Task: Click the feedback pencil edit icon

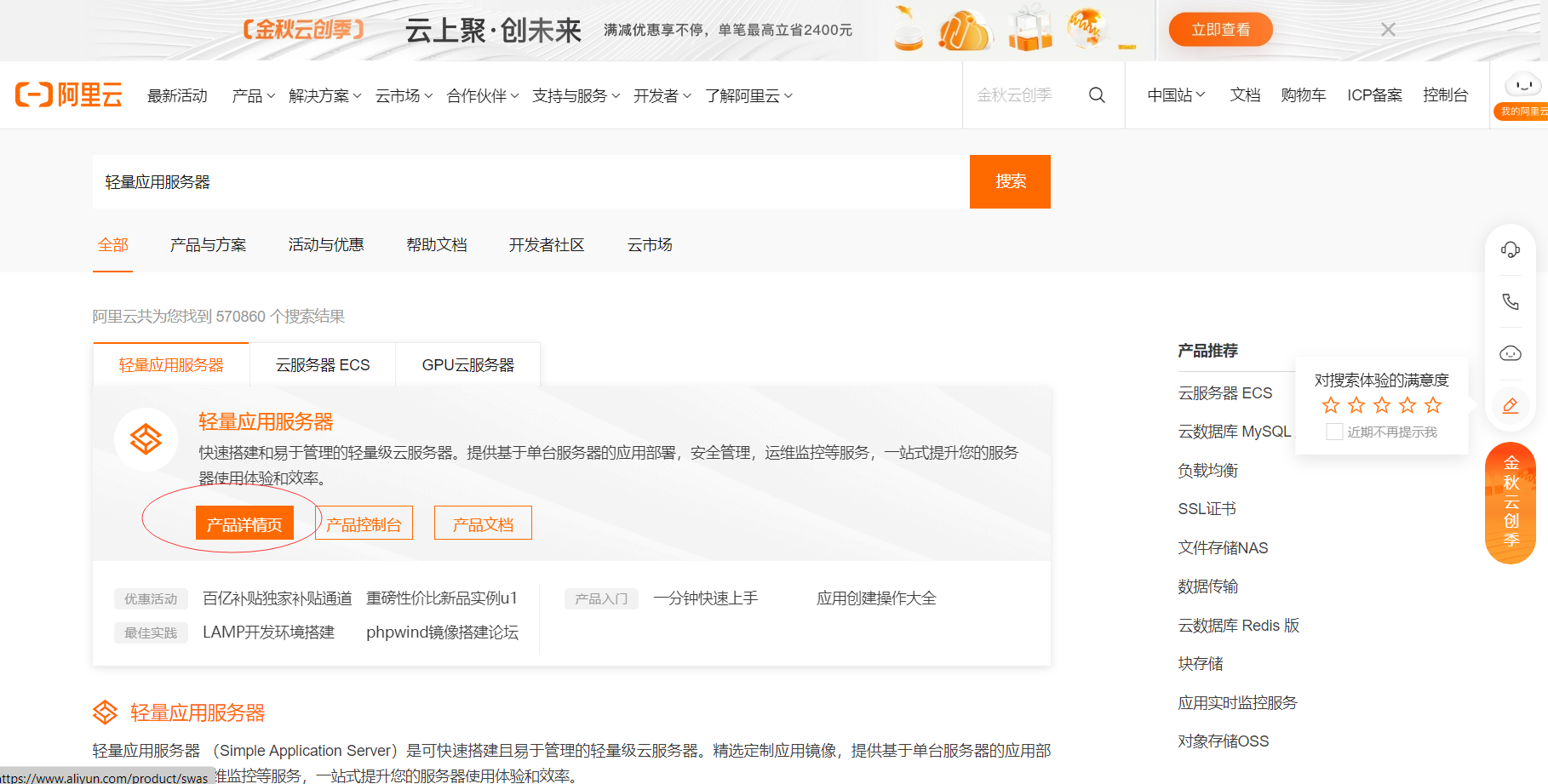Action: pos(1511,405)
